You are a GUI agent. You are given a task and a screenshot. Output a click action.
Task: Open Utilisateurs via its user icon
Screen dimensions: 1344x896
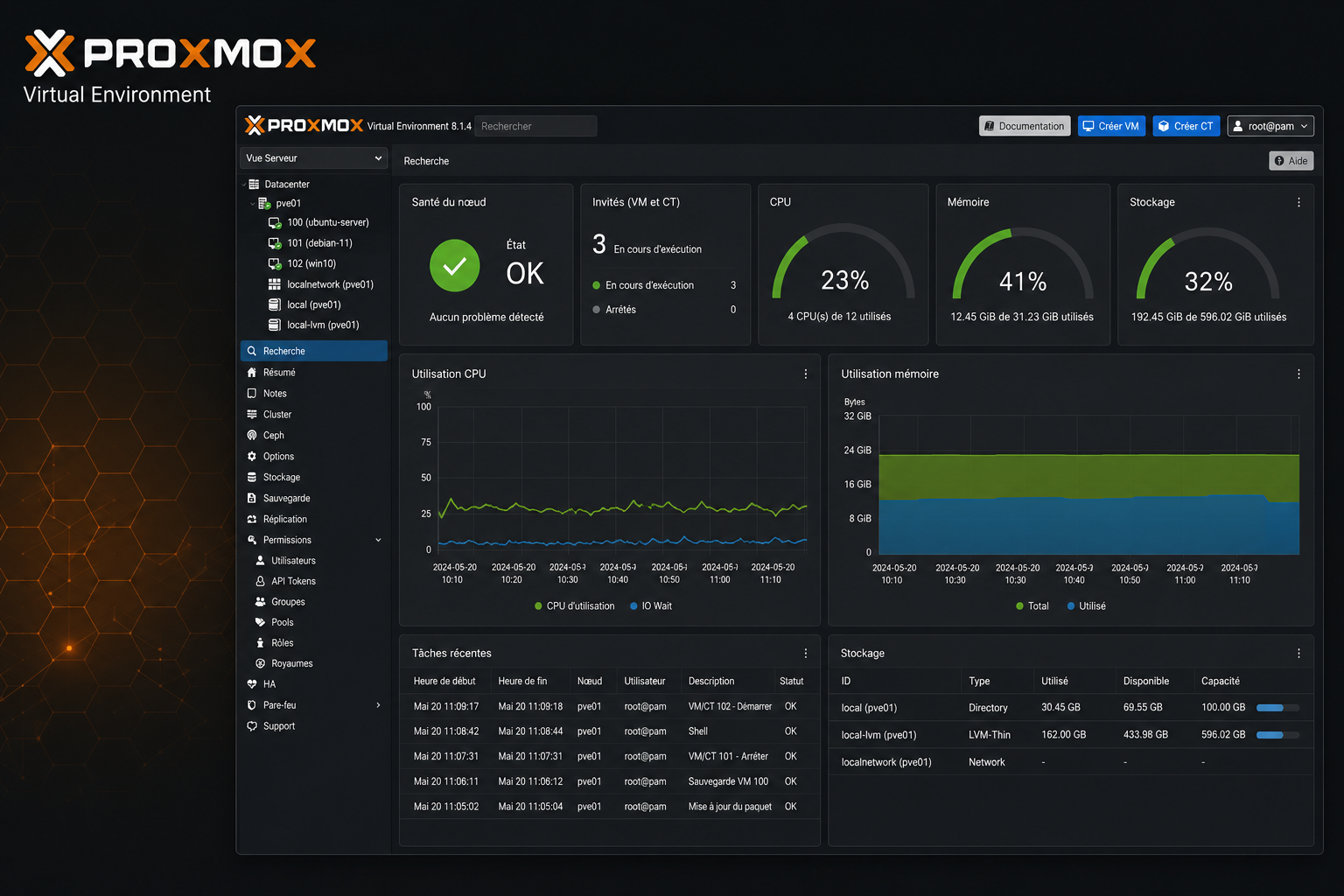260,560
